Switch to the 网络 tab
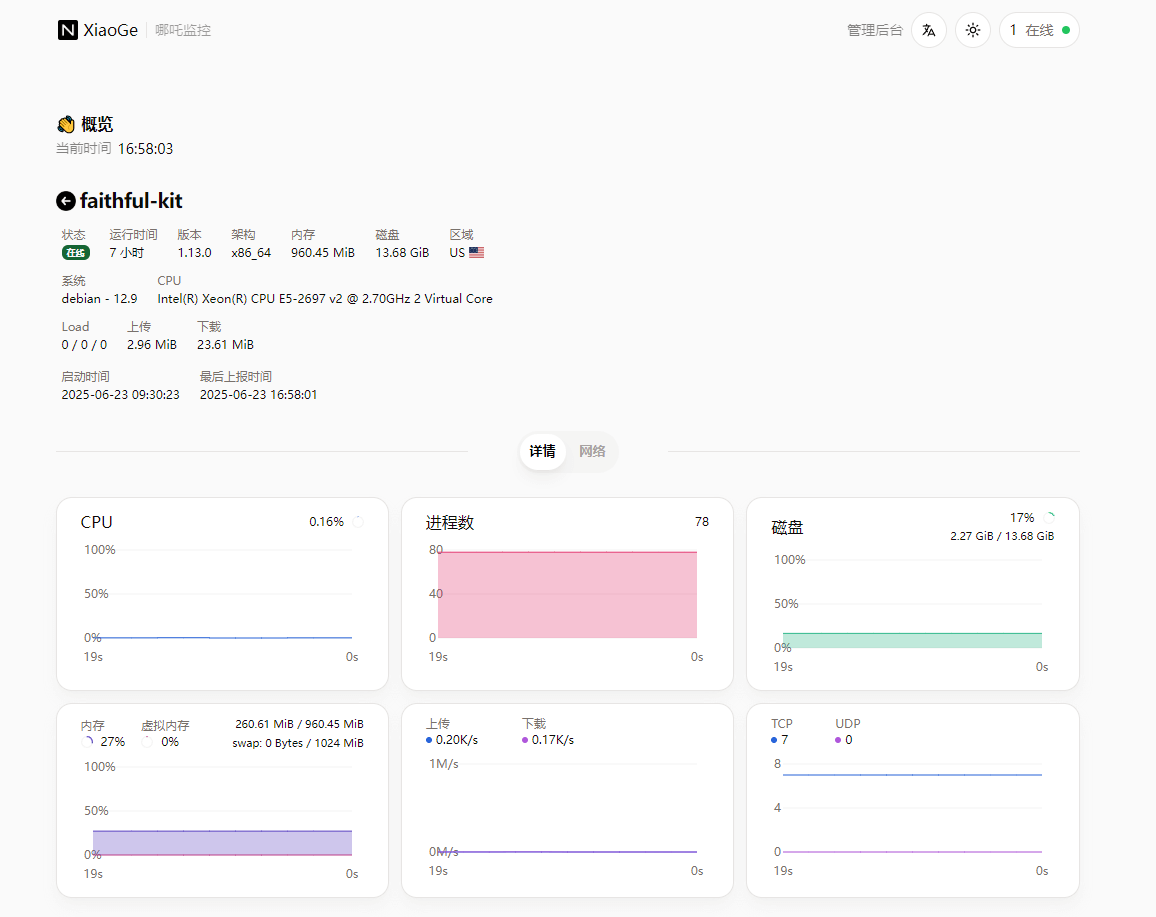Viewport: 1156px width, 917px height. pos(593,451)
